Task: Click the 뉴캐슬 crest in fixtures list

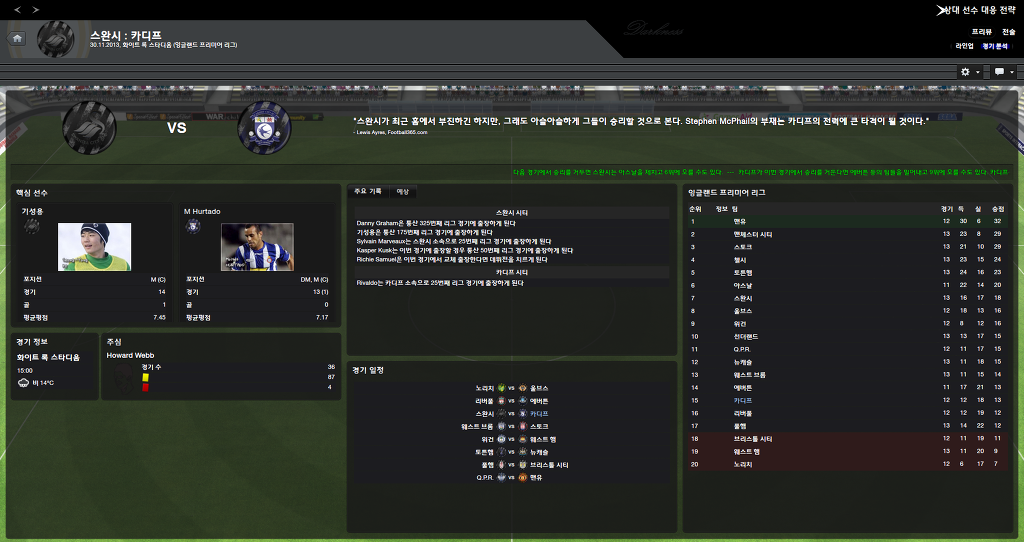Action: click(522, 452)
